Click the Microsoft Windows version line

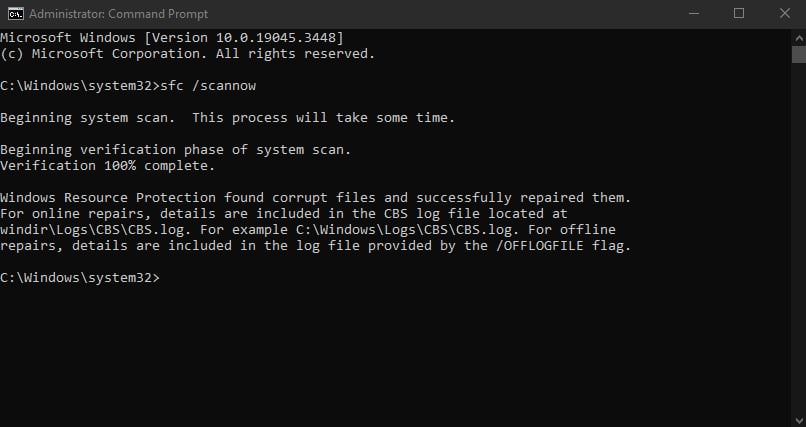(x=172, y=37)
